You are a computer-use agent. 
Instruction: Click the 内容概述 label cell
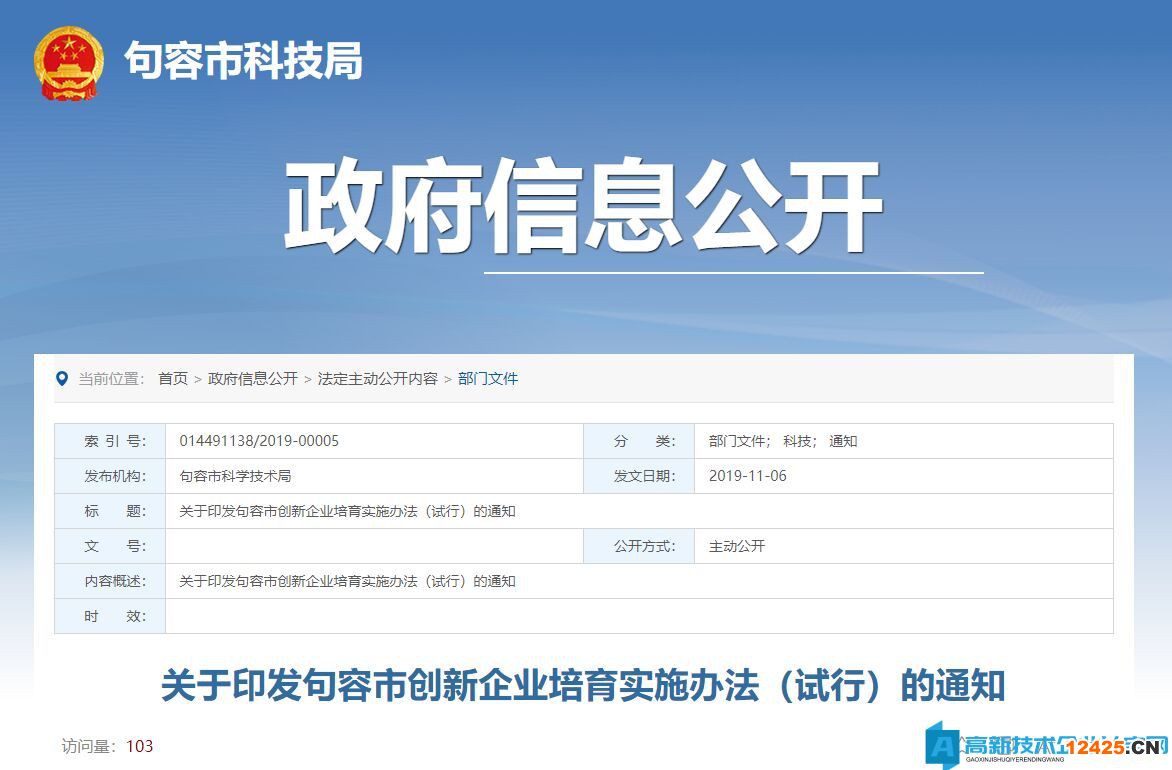pos(110,581)
